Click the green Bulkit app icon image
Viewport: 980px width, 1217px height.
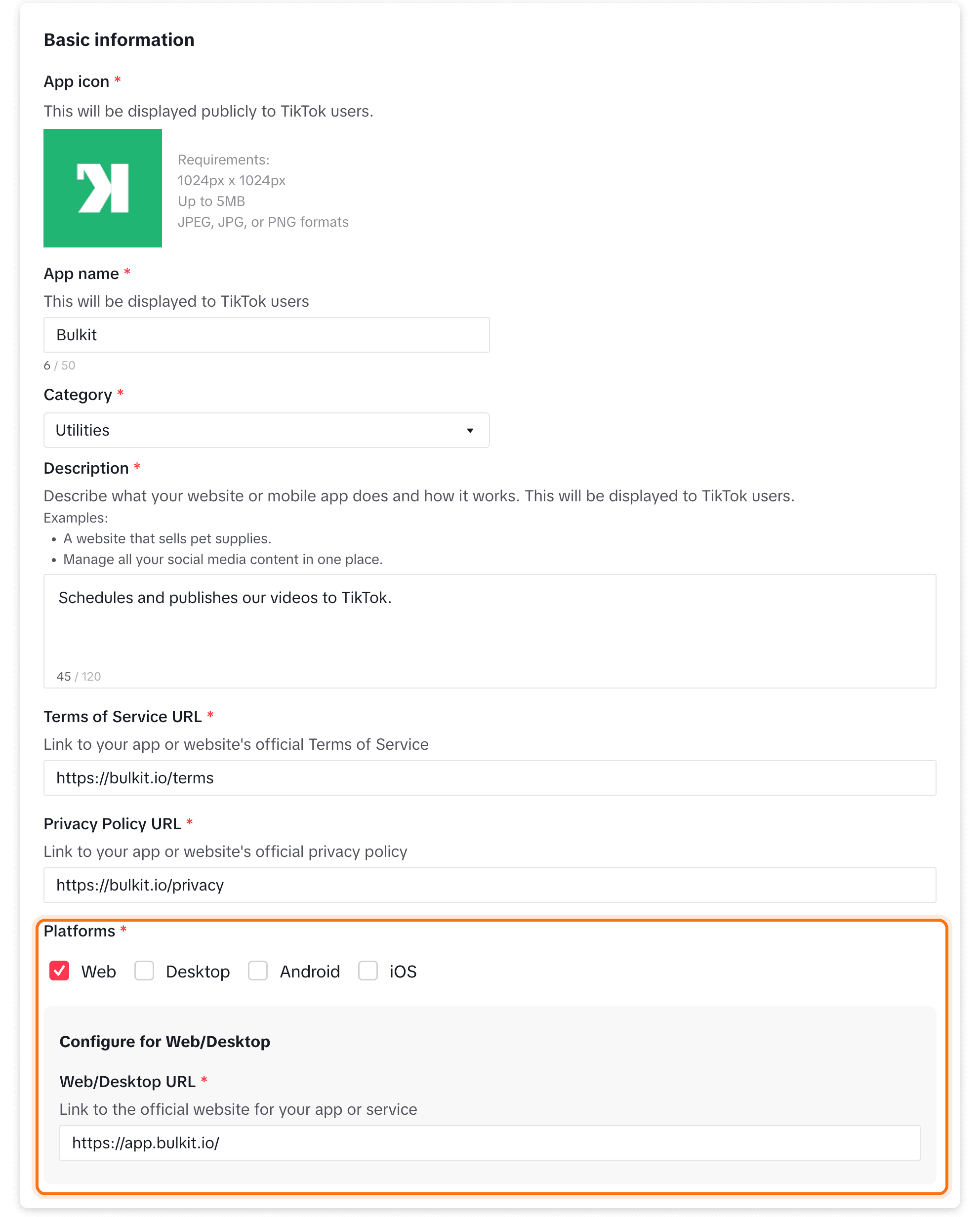103,188
